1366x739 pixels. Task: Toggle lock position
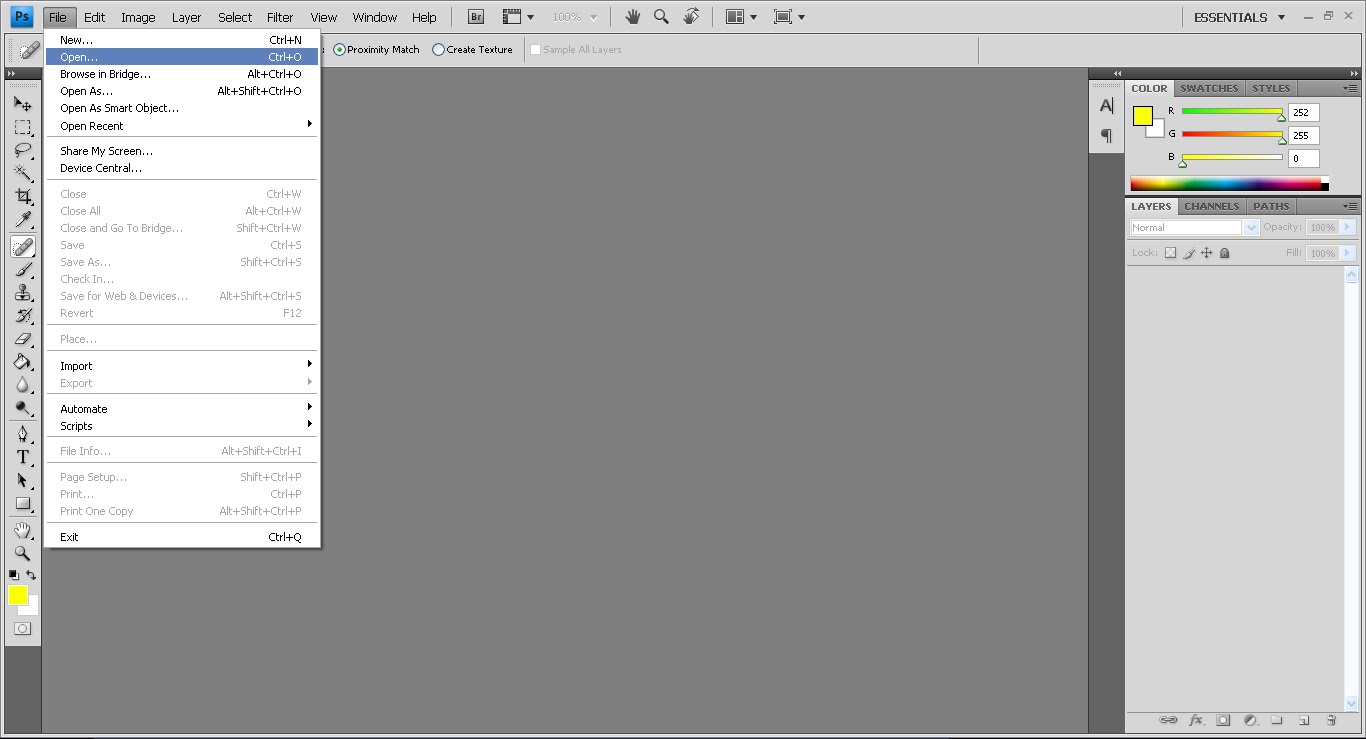click(x=1207, y=253)
